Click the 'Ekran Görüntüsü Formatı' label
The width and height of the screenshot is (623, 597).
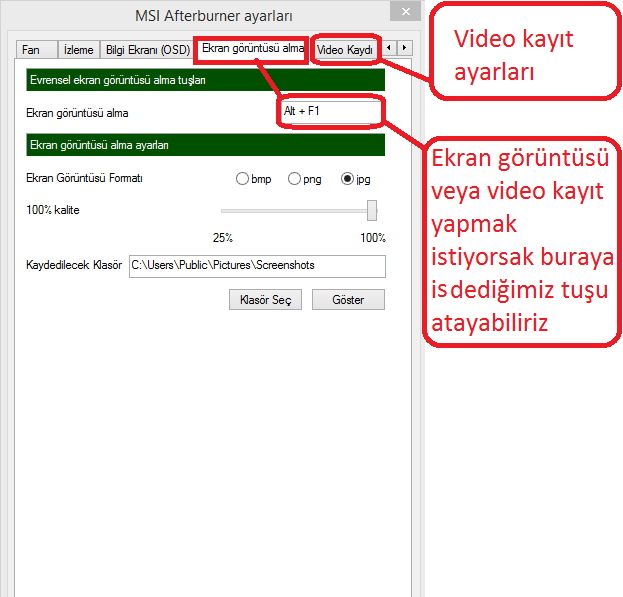[x=84, y=178]
